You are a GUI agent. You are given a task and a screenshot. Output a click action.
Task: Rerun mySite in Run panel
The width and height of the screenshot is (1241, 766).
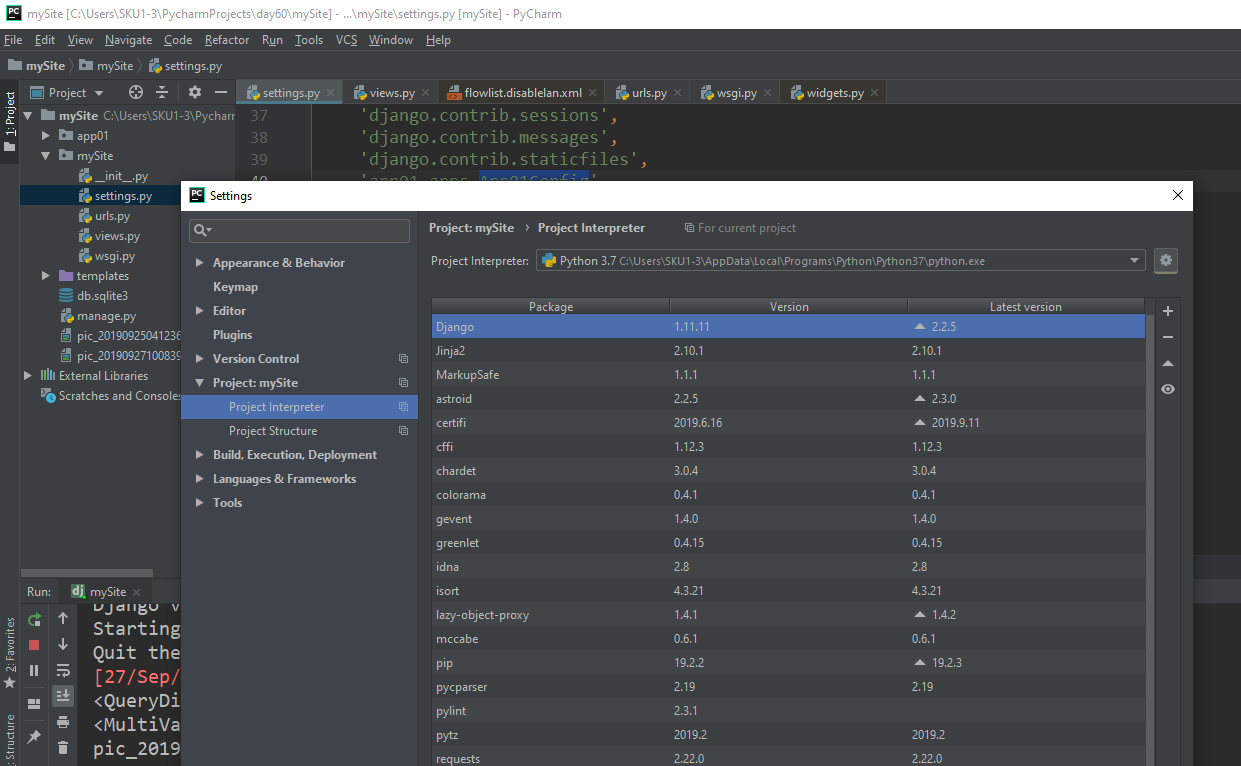34,619
